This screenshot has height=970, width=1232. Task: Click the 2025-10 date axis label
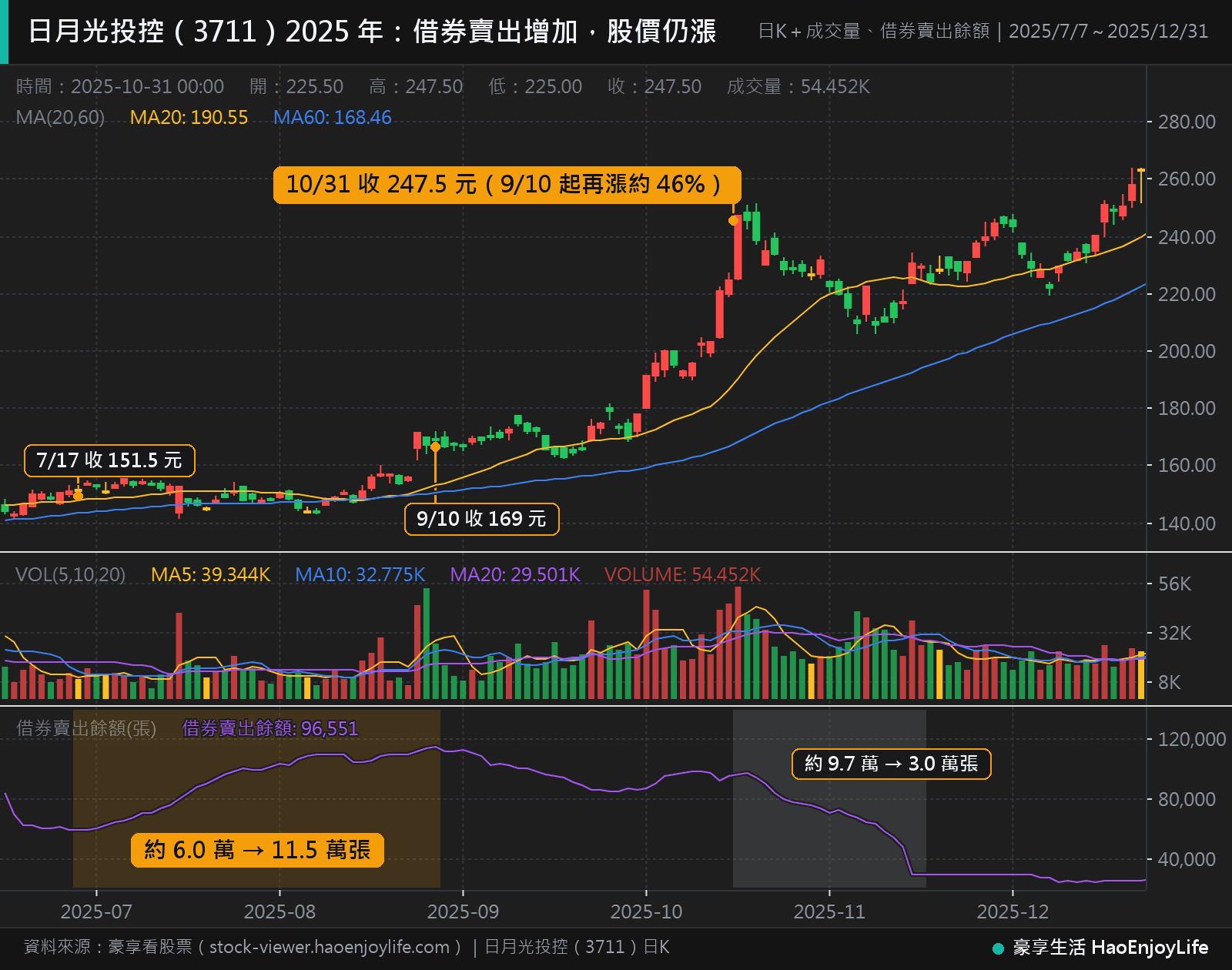tap(646, 912)
